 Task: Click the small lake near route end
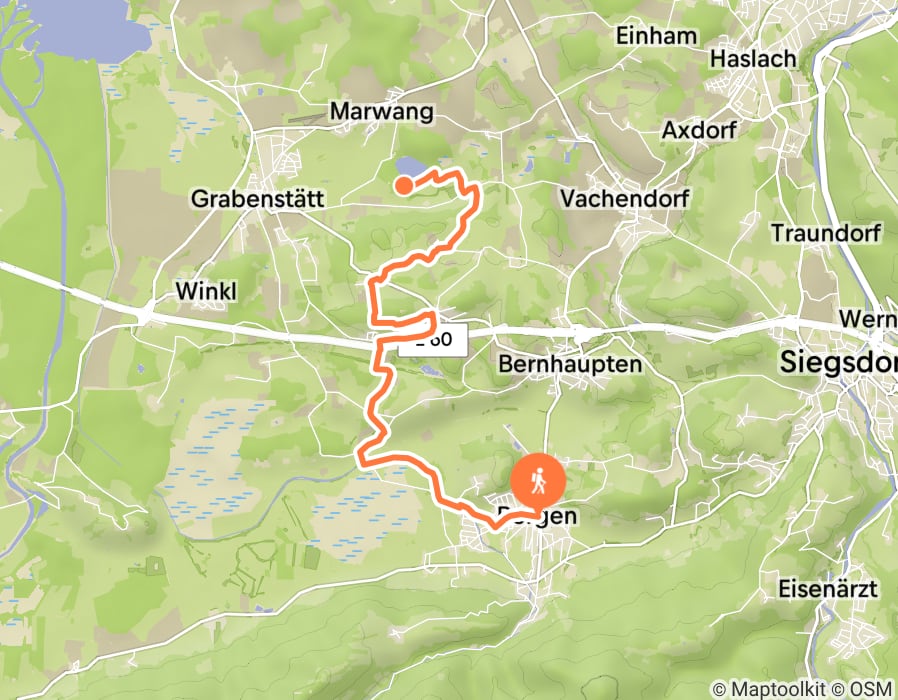(411, 167)
